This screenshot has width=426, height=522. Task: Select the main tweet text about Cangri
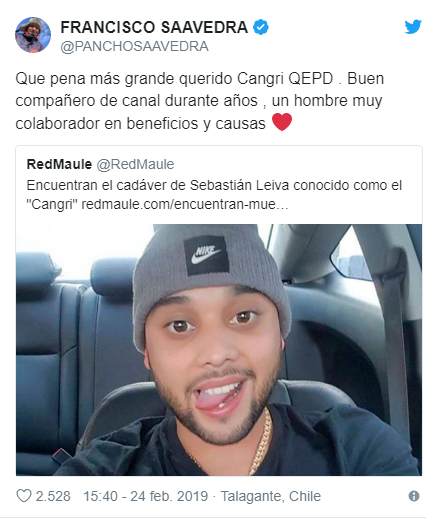click(199, 101)
